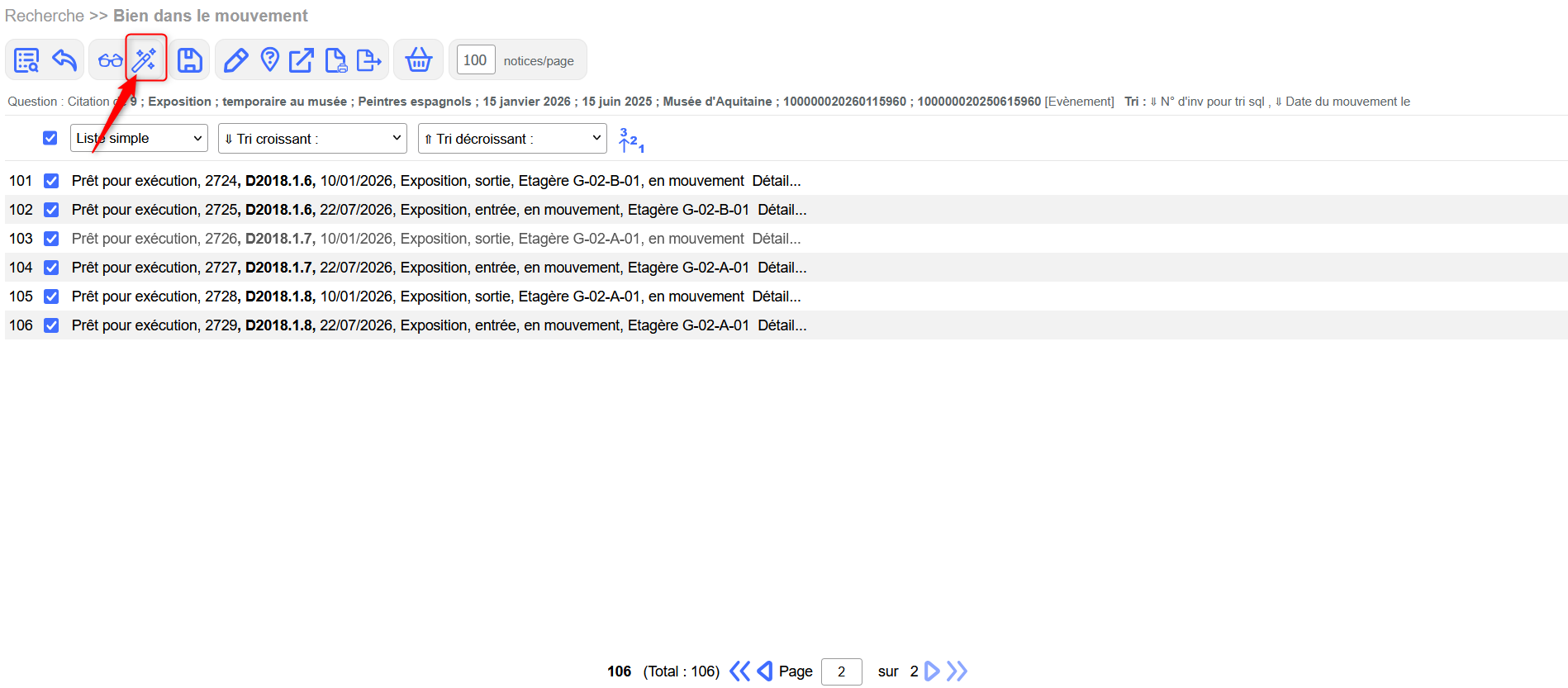Screen dimensions: 1568x688
Task: Click the export arrow document icon
Action: pos(368,60)
